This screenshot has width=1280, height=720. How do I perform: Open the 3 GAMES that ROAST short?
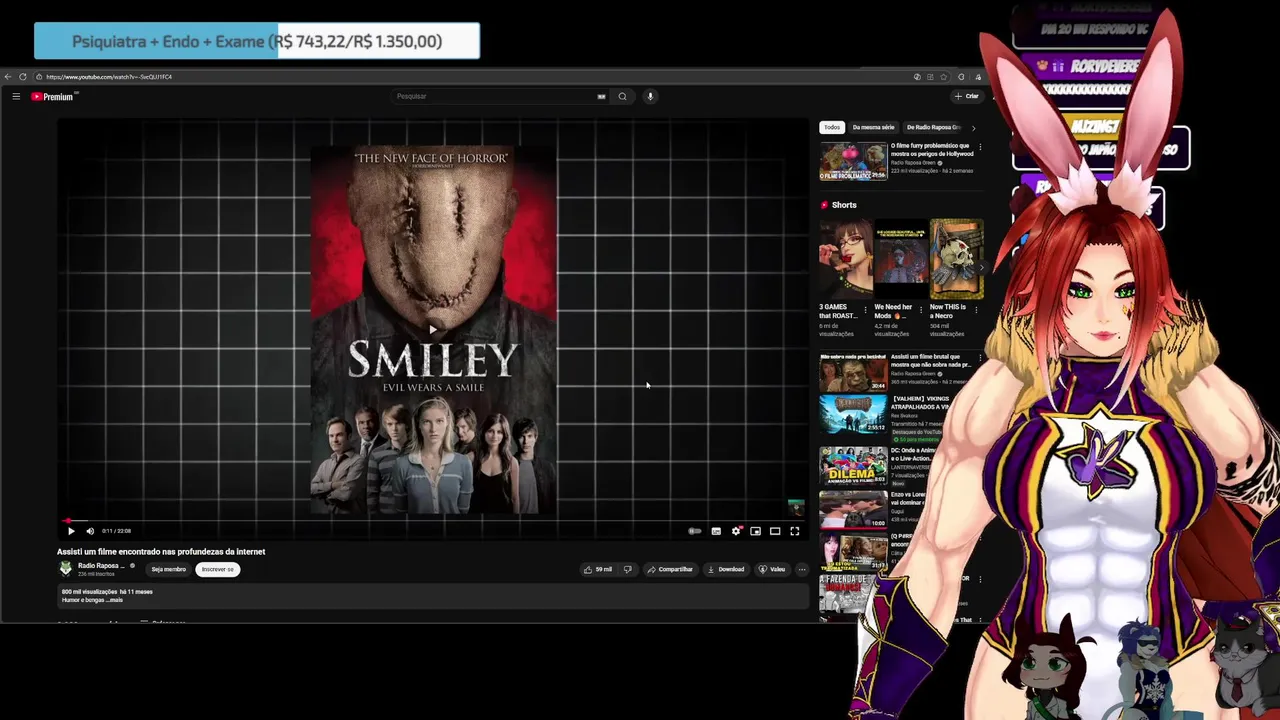point(846,259)
